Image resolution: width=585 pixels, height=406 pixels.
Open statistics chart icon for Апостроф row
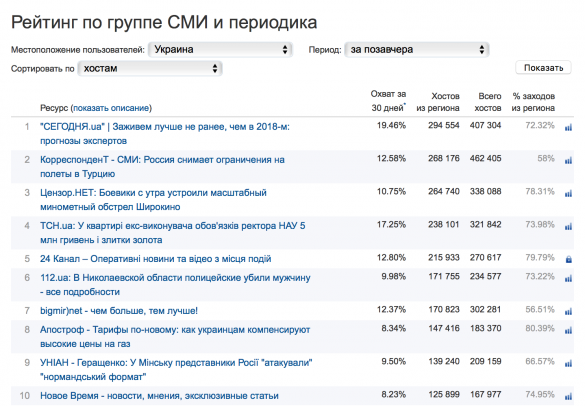(568, 330)
